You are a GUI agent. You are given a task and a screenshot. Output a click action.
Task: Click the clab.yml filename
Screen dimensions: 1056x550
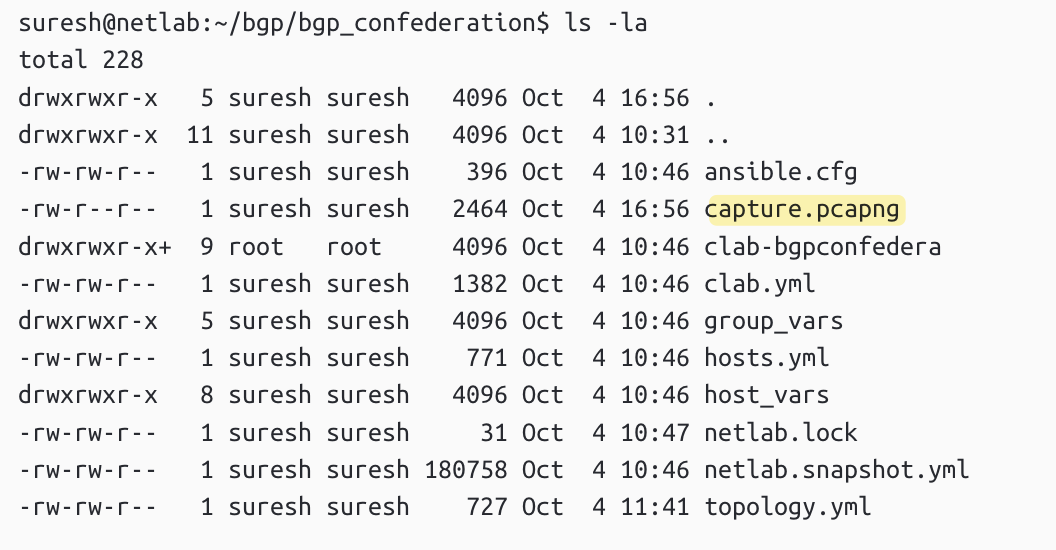[760, 284]
